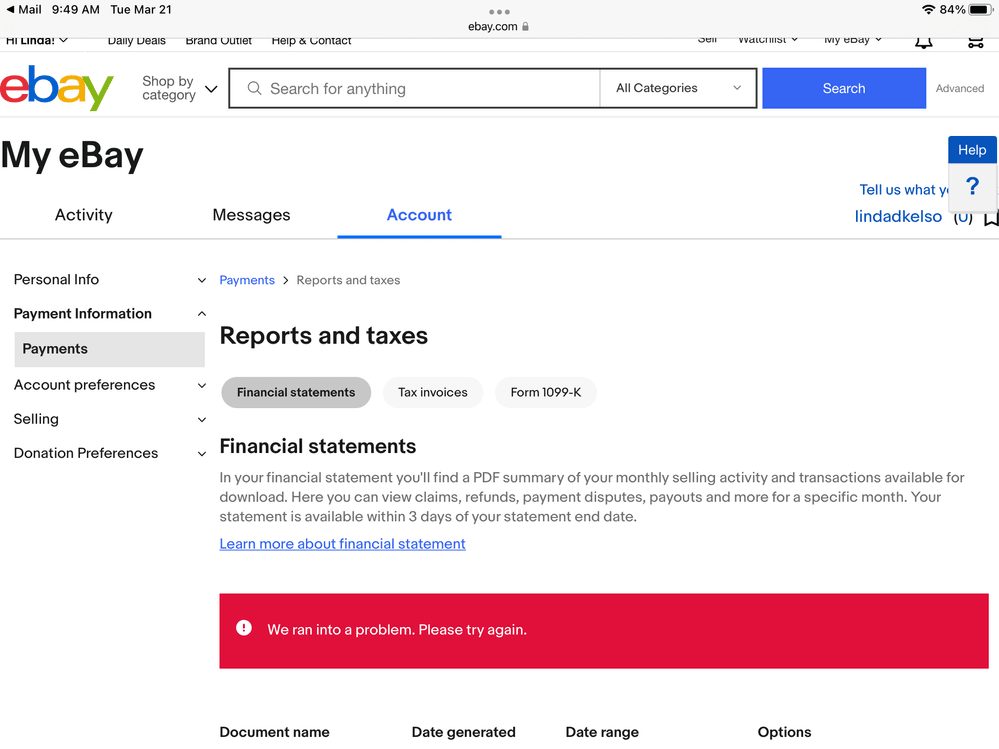Tap the three dots above the address bar
999x749 pixels.
[x=499, y=12]
